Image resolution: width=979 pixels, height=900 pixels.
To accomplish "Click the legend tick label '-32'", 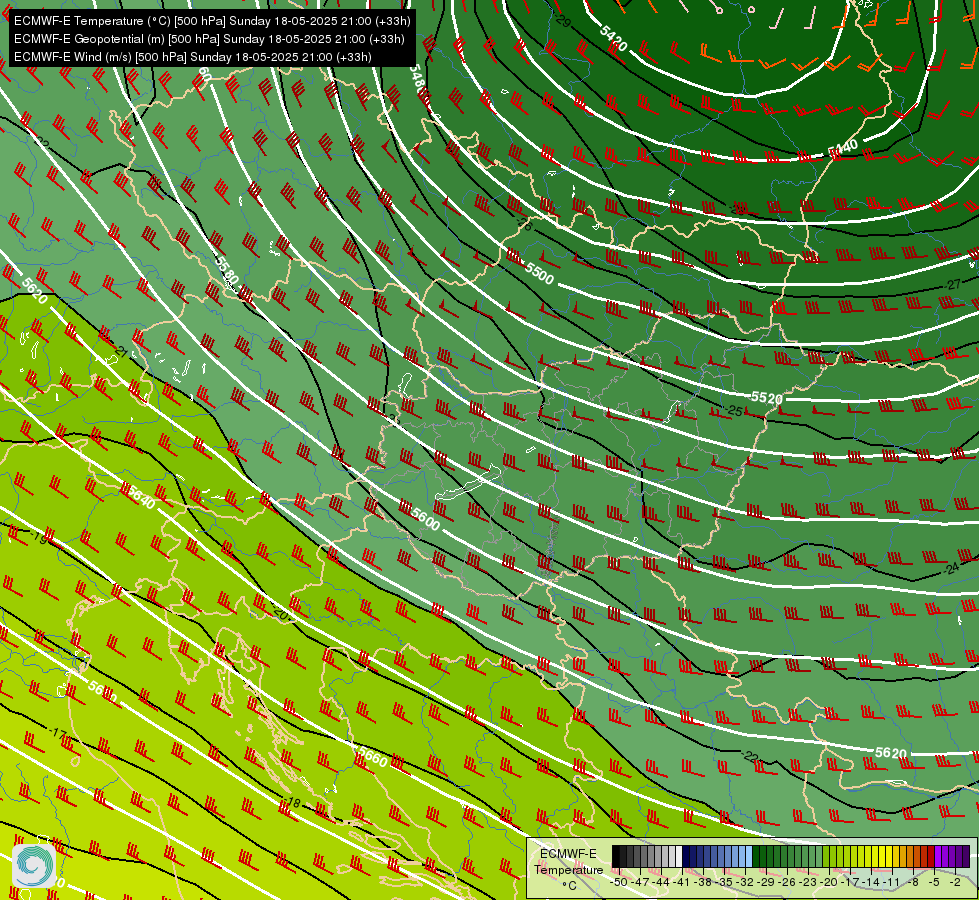I will pos(745,882).
